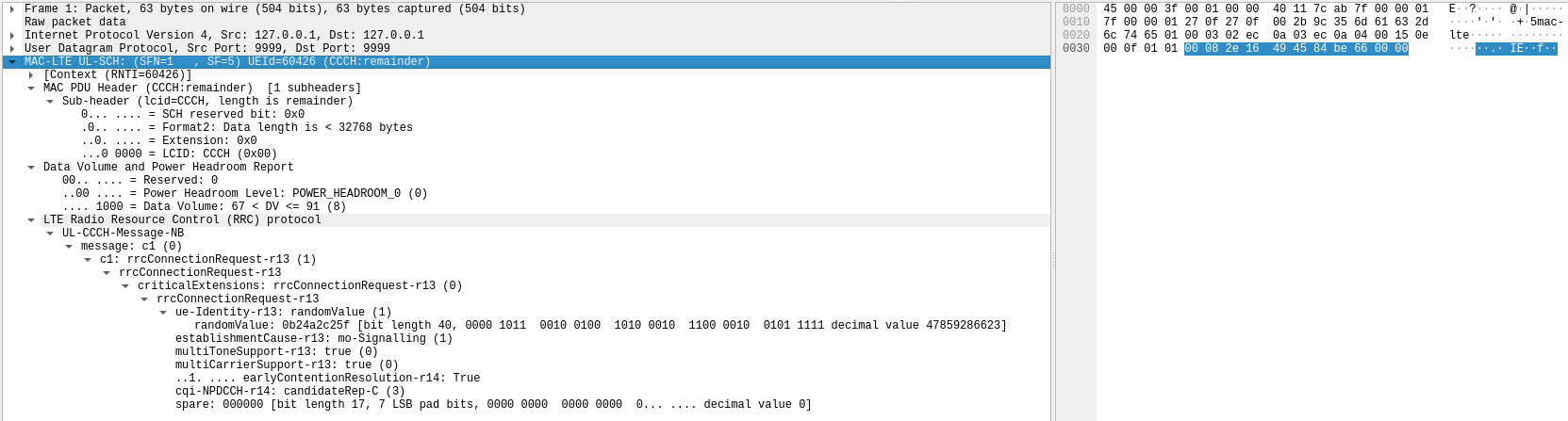Collapse Data Volume and Power Headroom Report
The height and width of the screenshot is (421, 1568).
point(31,168)
